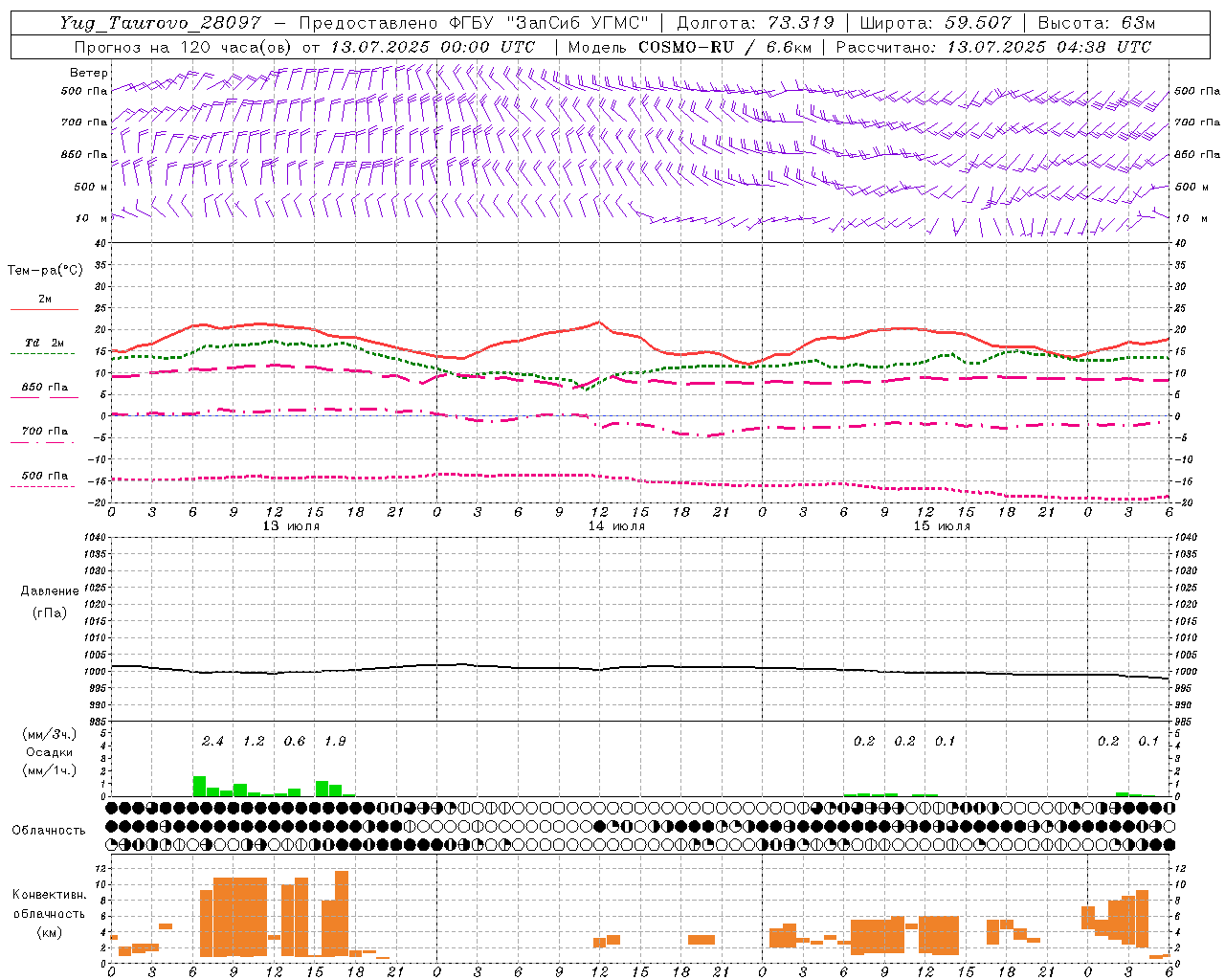The width and height of the screenshot is (1225, 980).
Task: Select the 1.9 precipitation total value
Action: [335, 741]
